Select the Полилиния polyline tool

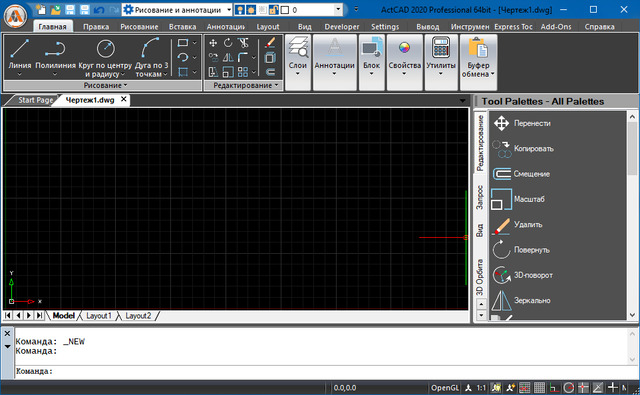(x=55, y=57)
